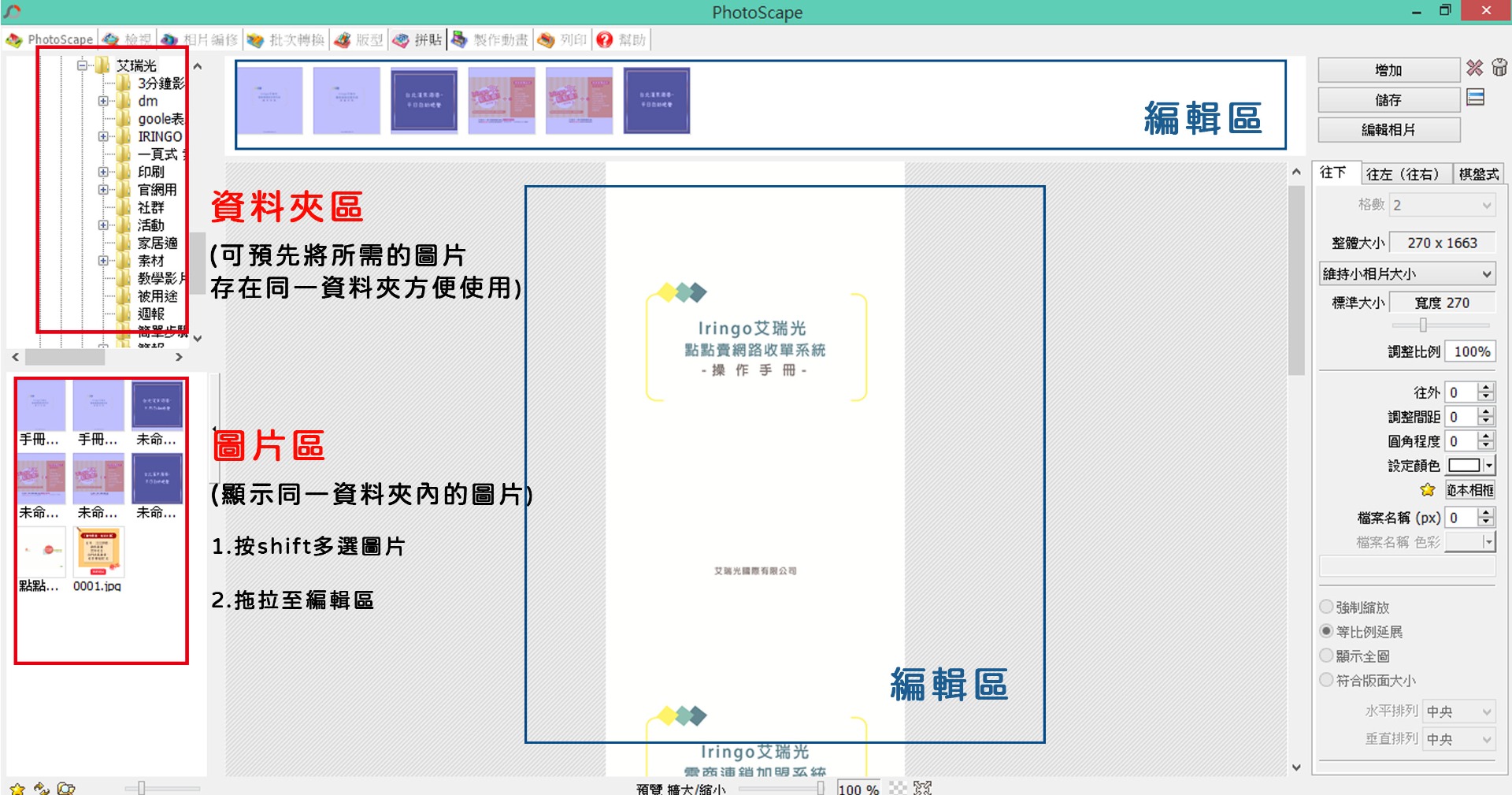Click the preview zoom 100 % field

859,788
